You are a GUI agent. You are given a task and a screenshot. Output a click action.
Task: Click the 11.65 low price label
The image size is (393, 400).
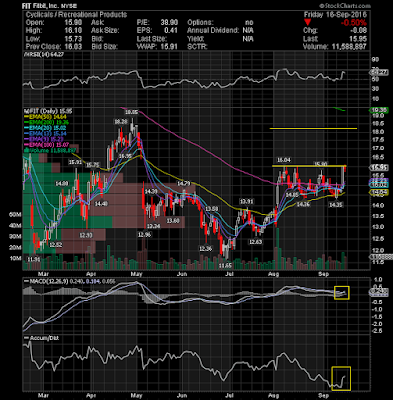[225, 265]
